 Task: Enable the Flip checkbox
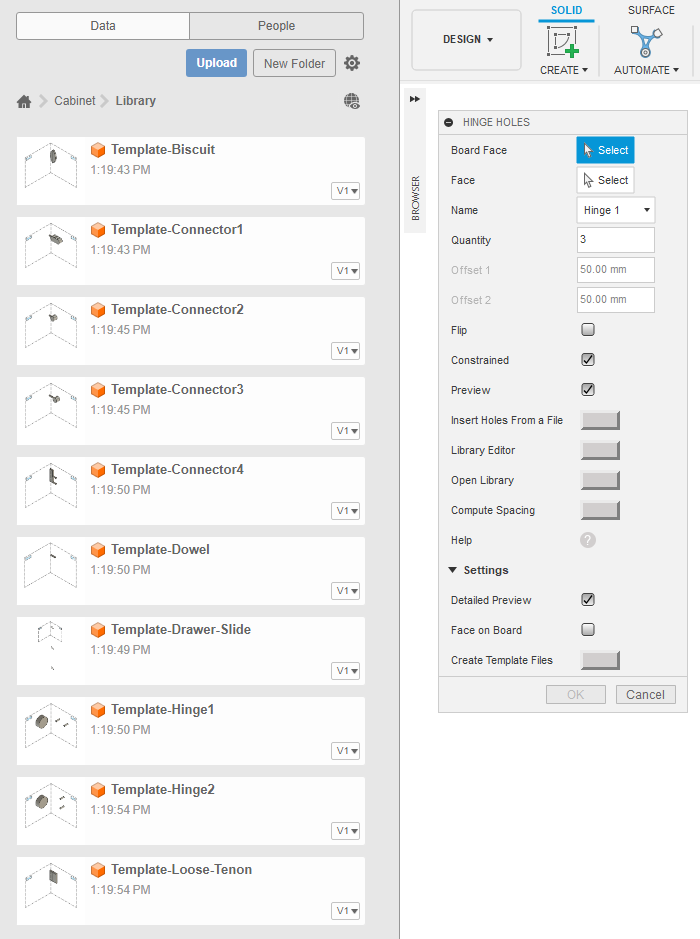coord(588,330)
